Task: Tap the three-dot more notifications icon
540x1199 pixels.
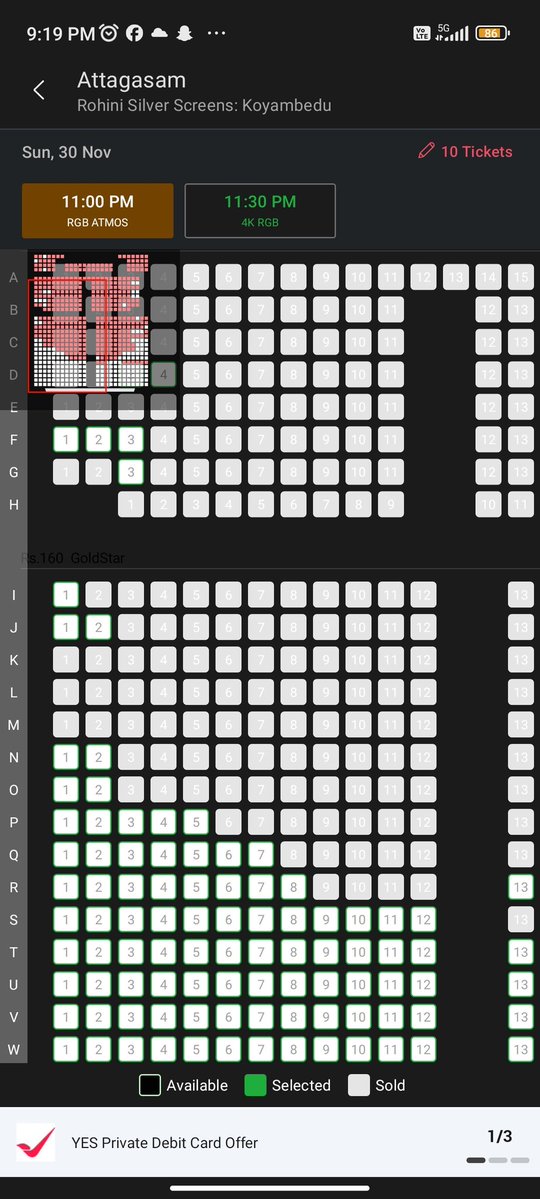Action: point(216,33)
